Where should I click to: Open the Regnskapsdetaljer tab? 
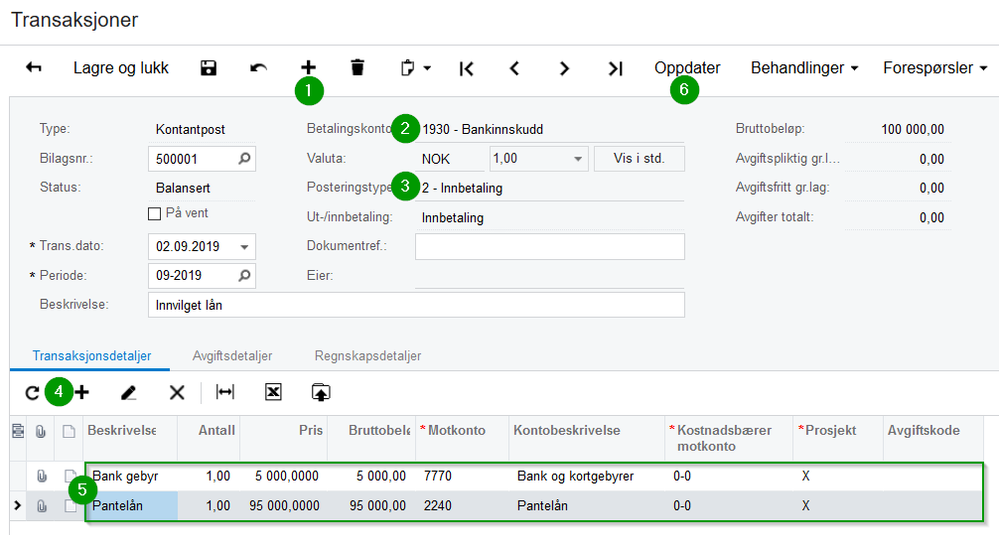tap(367, 355)
